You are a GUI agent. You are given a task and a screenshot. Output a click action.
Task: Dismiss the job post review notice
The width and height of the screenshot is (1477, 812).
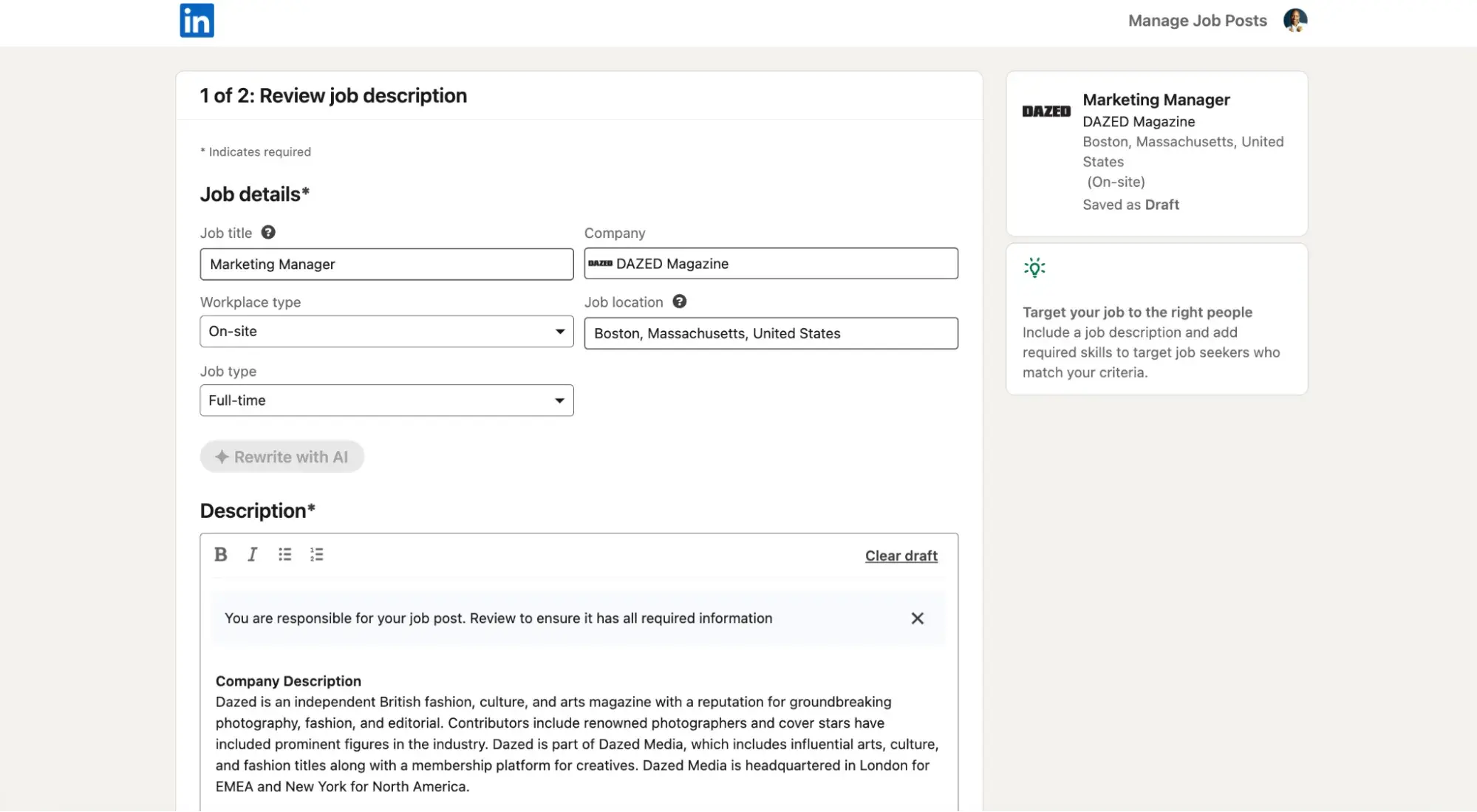(918, 618)
